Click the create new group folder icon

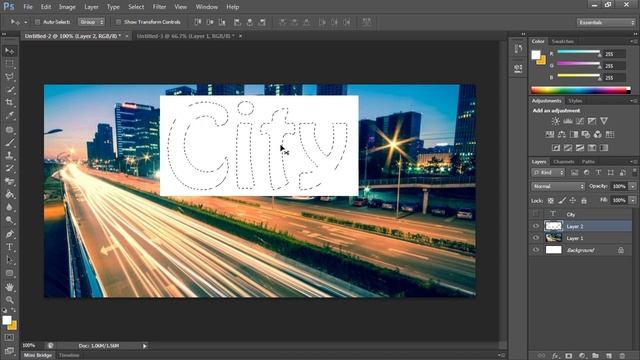pyautogui.click(x=595, y=356)
